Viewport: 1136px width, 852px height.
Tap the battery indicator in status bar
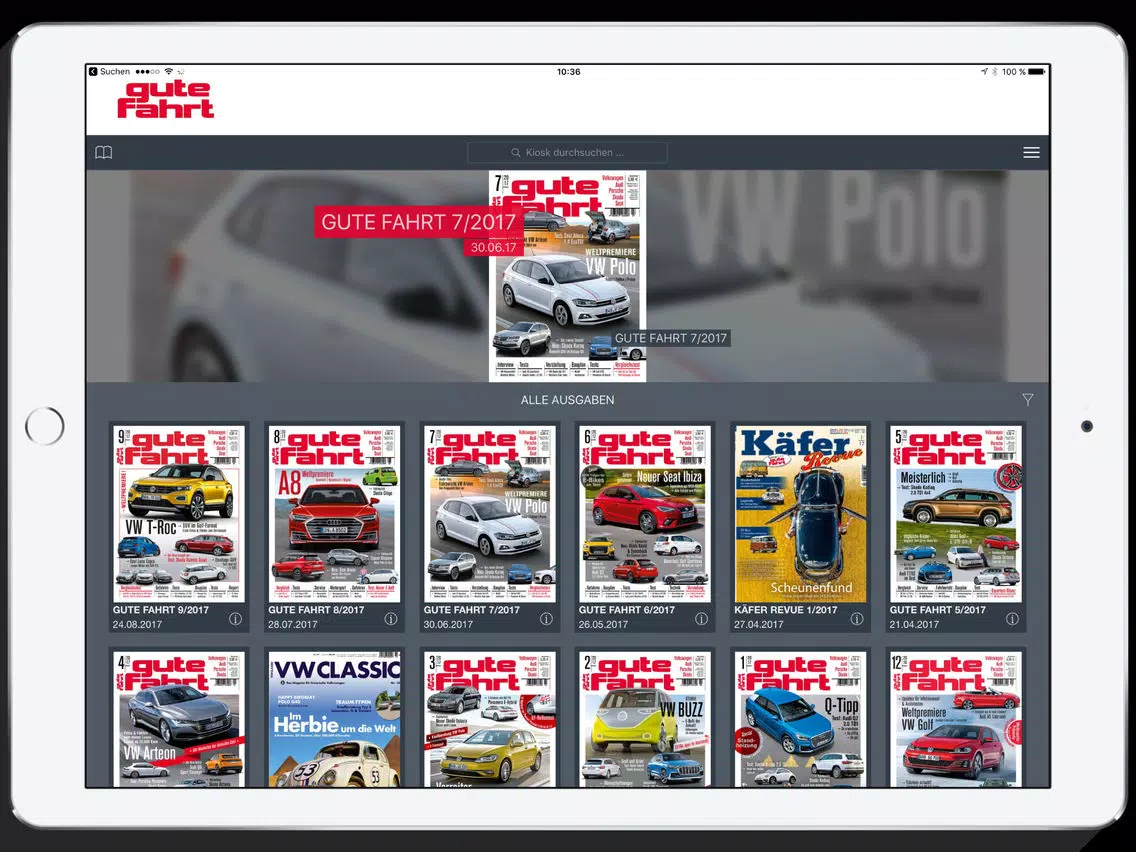click(x=1036, y=71)
